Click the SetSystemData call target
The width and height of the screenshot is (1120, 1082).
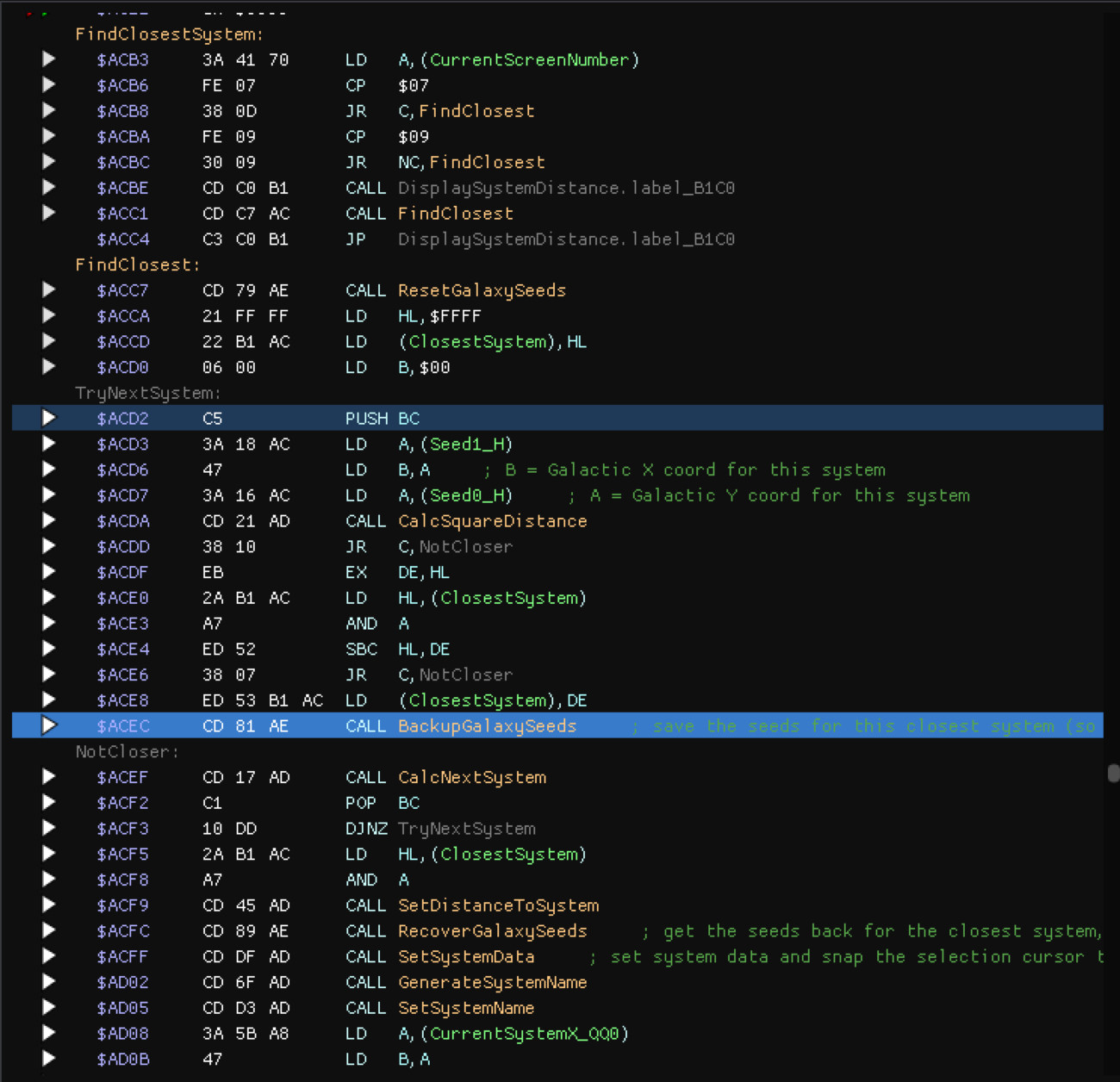pos(466,956)
